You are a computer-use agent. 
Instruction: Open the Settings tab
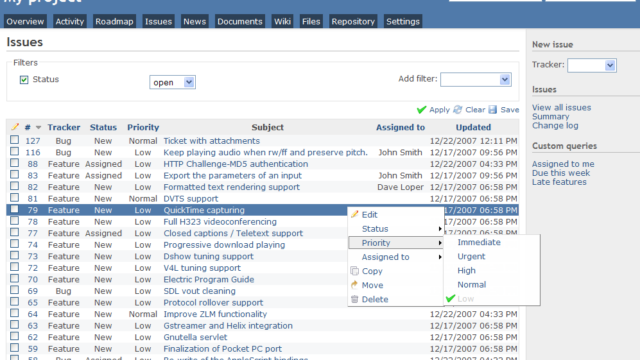(403, 22)
